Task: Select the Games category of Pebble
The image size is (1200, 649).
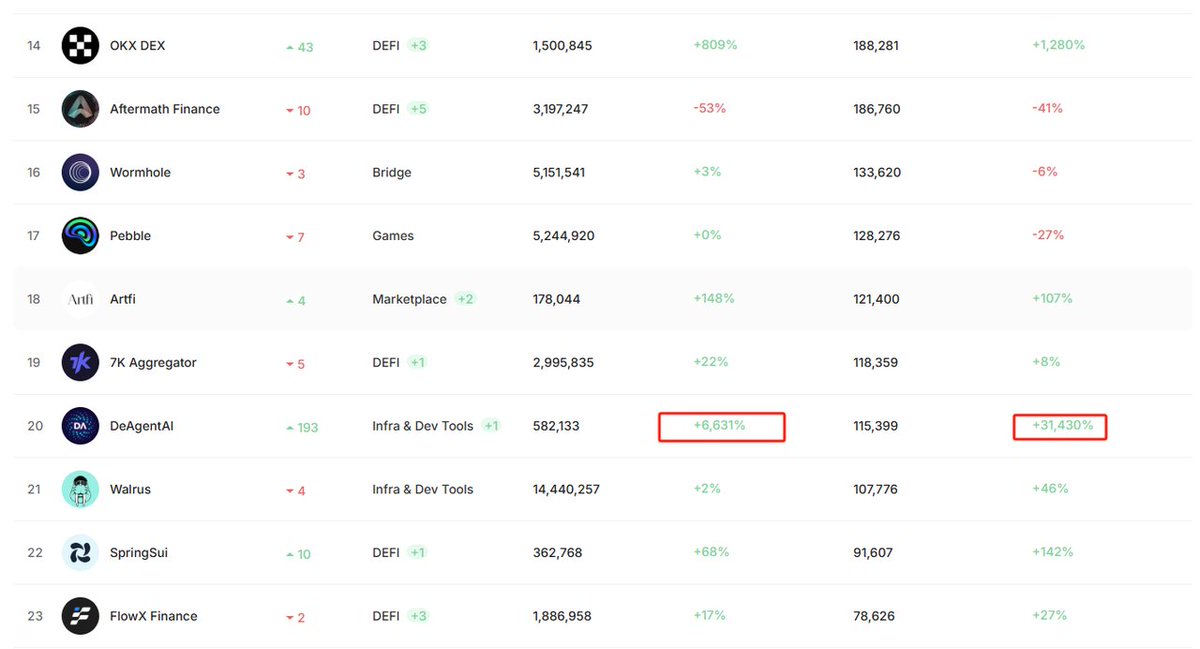Action: point(393,236)
